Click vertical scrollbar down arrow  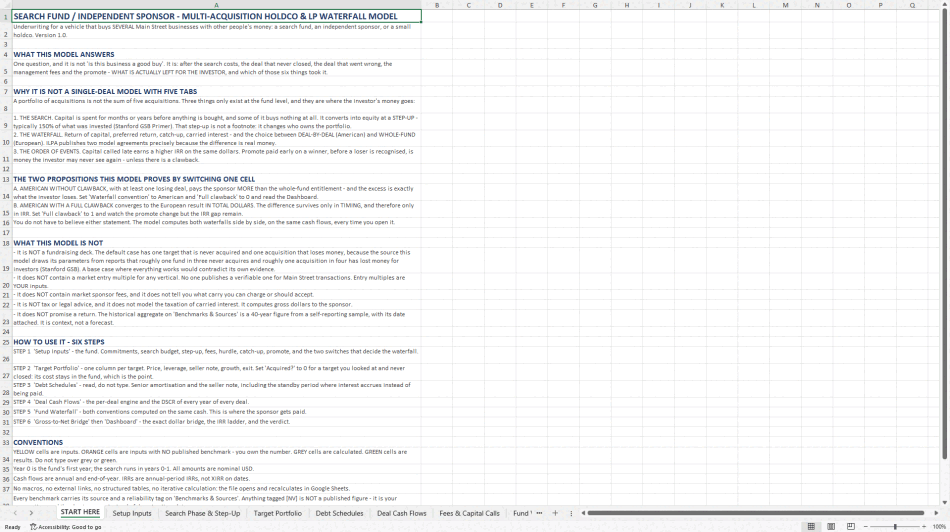pyautogui.click(x=945, y=502)
